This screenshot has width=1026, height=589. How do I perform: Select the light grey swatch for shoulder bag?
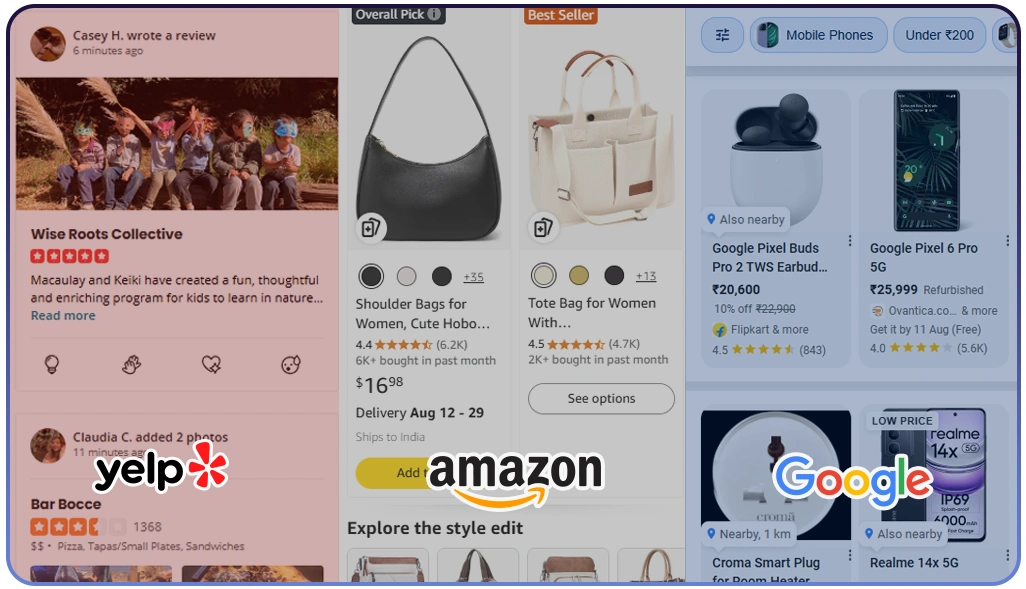(406, 276)
